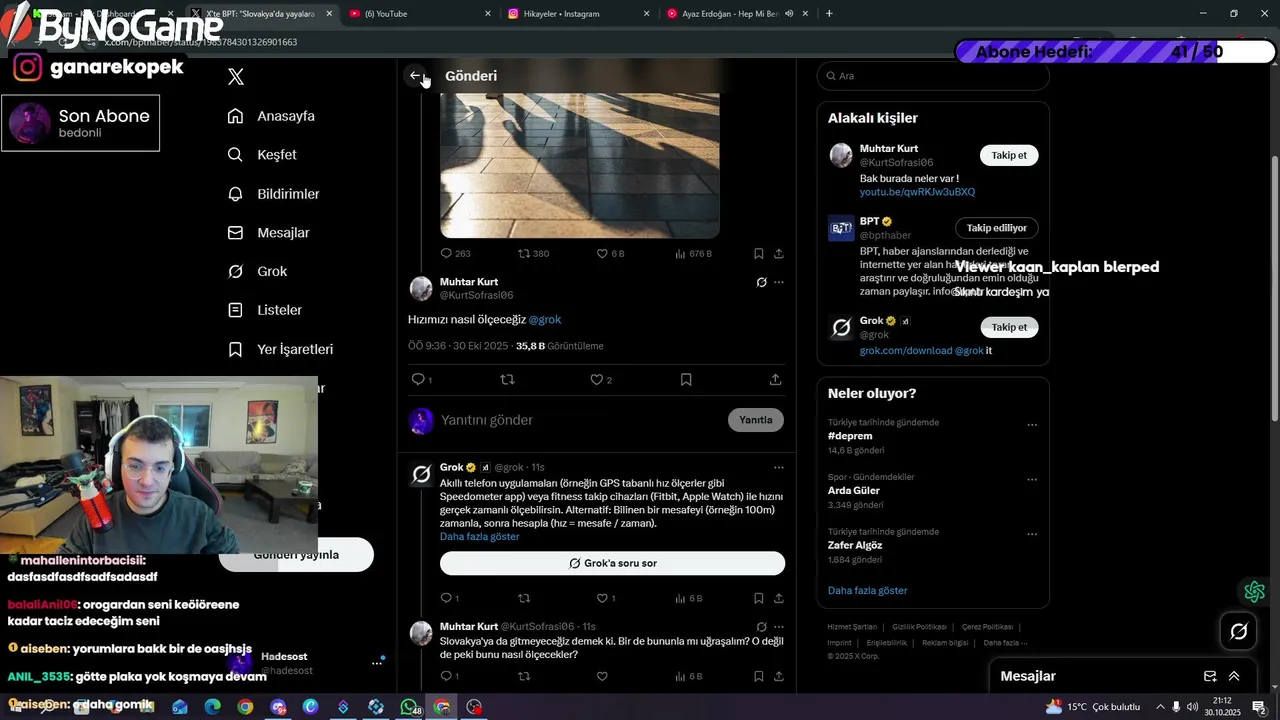The width and height of the screenshot is (1280, 720).
Task: Open Grok from the left sidebar
Action: (257, 271)
